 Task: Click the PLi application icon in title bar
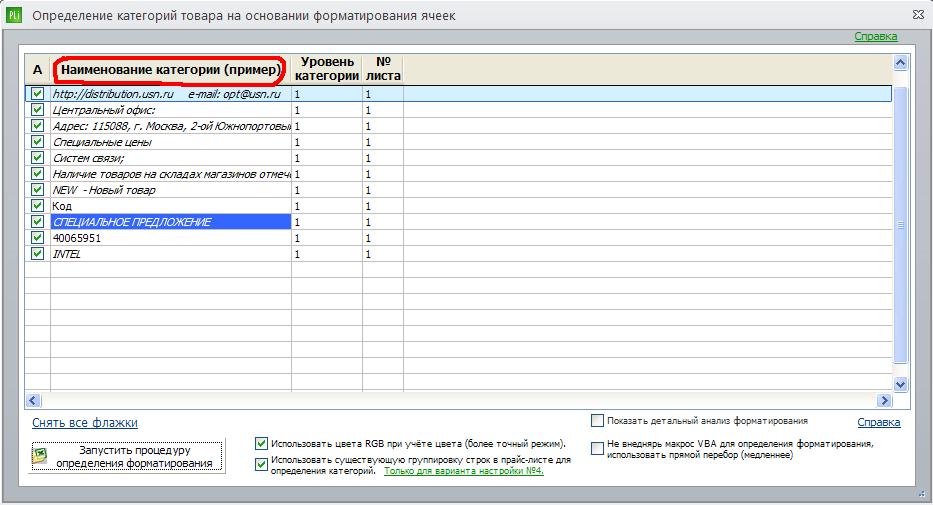[13, 15]
